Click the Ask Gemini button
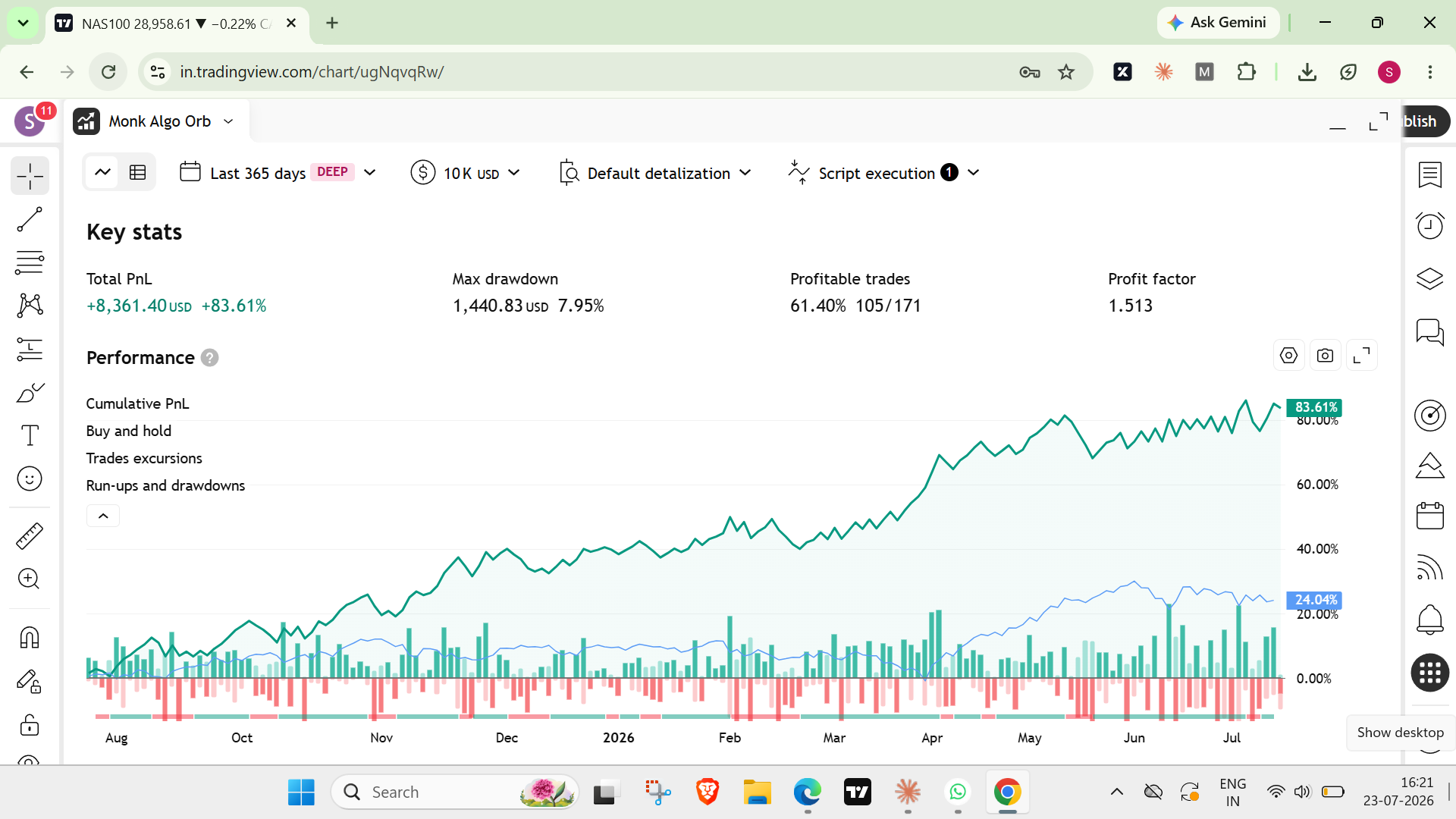Screen dimensions: 1456x819 (x=1218, y=23)
